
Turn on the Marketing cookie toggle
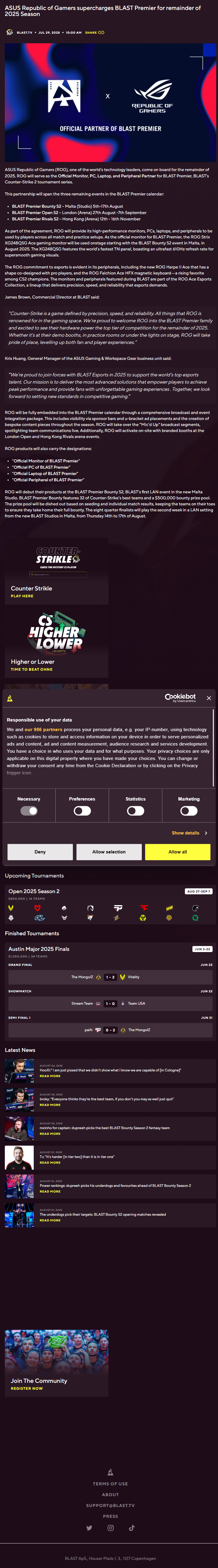tap(189, 810)
